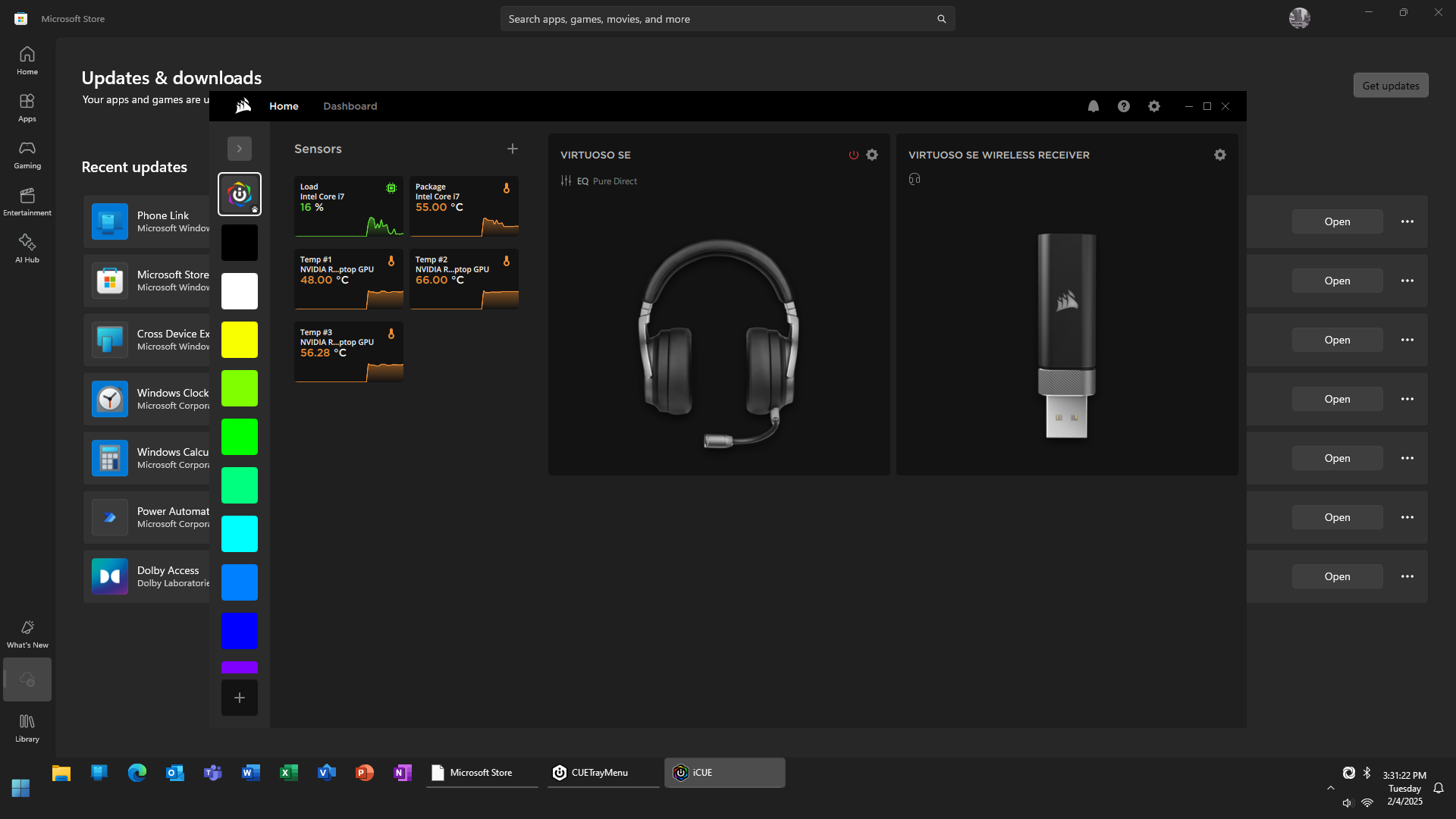Click the headset icon under Wireless Receiver
The image size is (1456, 819).
[915, 179]
